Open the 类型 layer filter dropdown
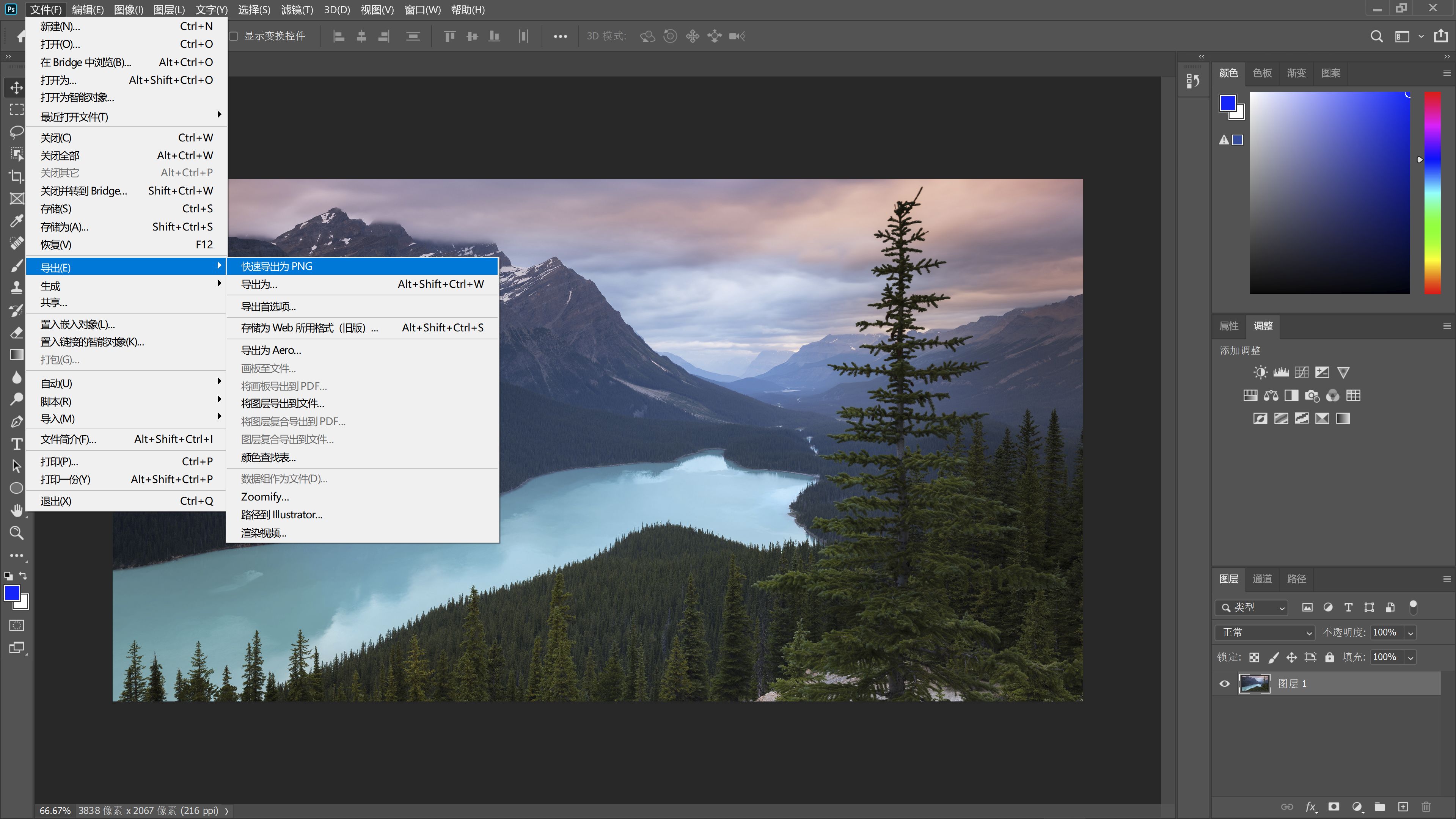 [x=1252, y=607]
